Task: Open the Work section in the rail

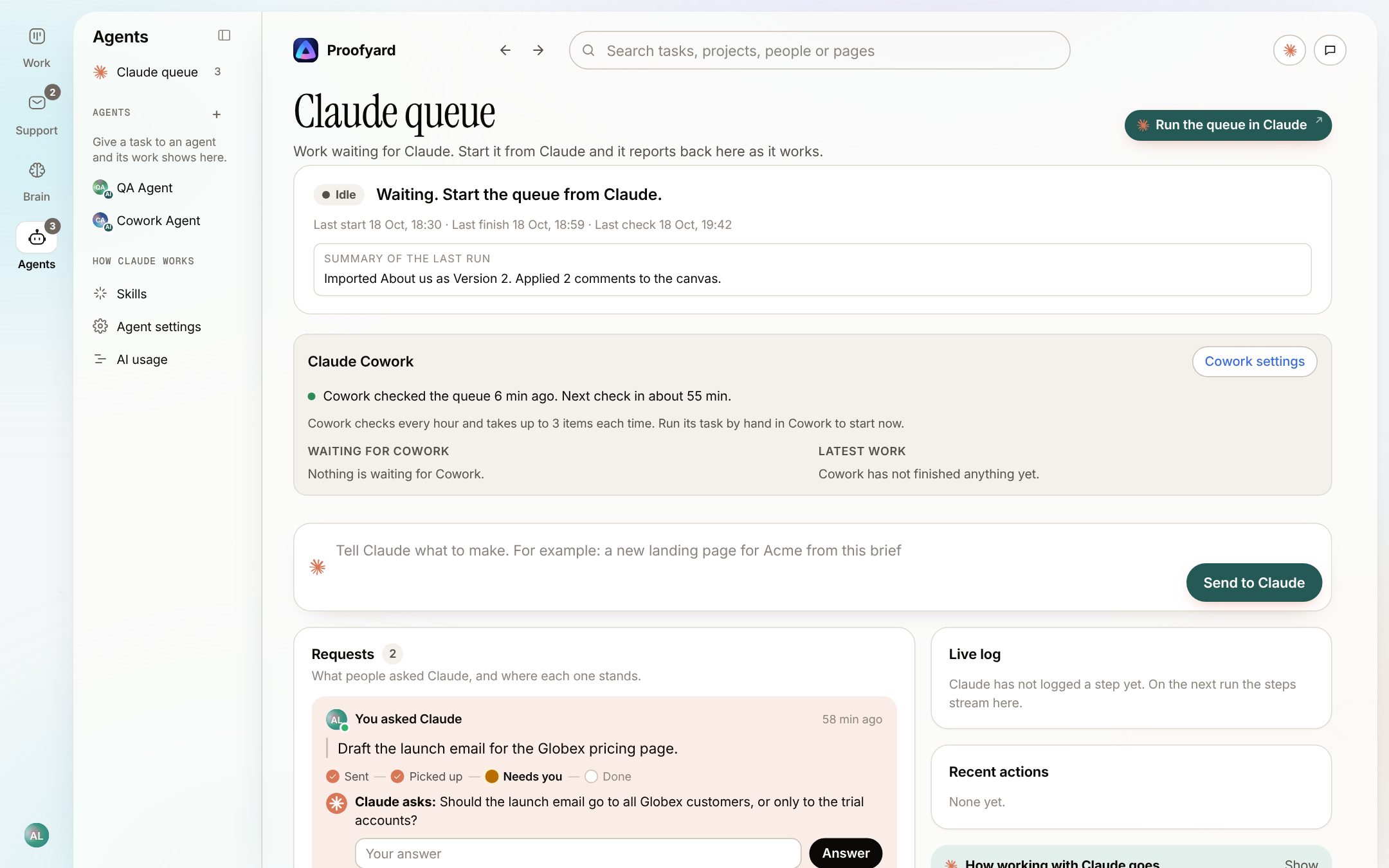Action: (37, 47)
